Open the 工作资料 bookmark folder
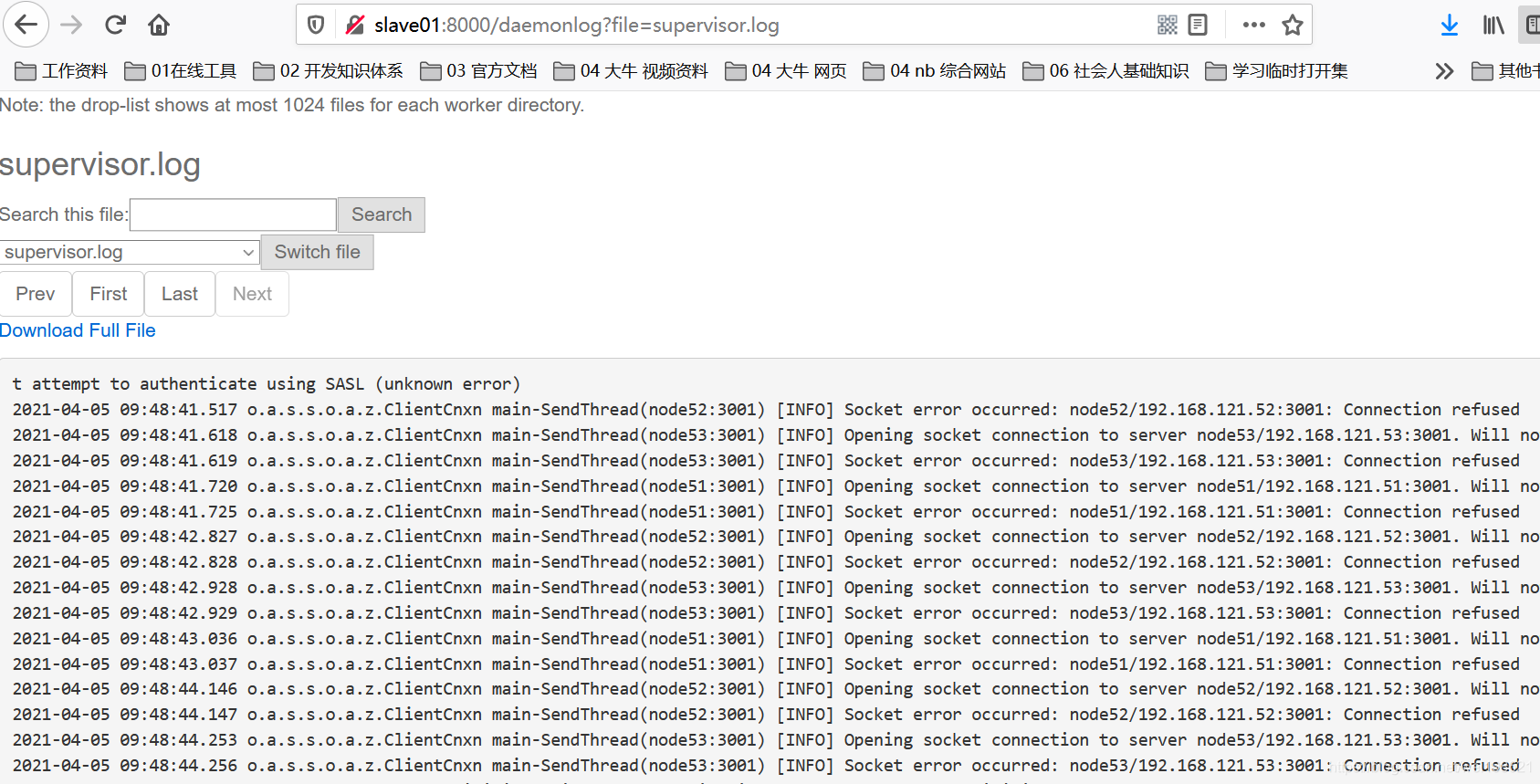1540x784 pixels. 61,71
